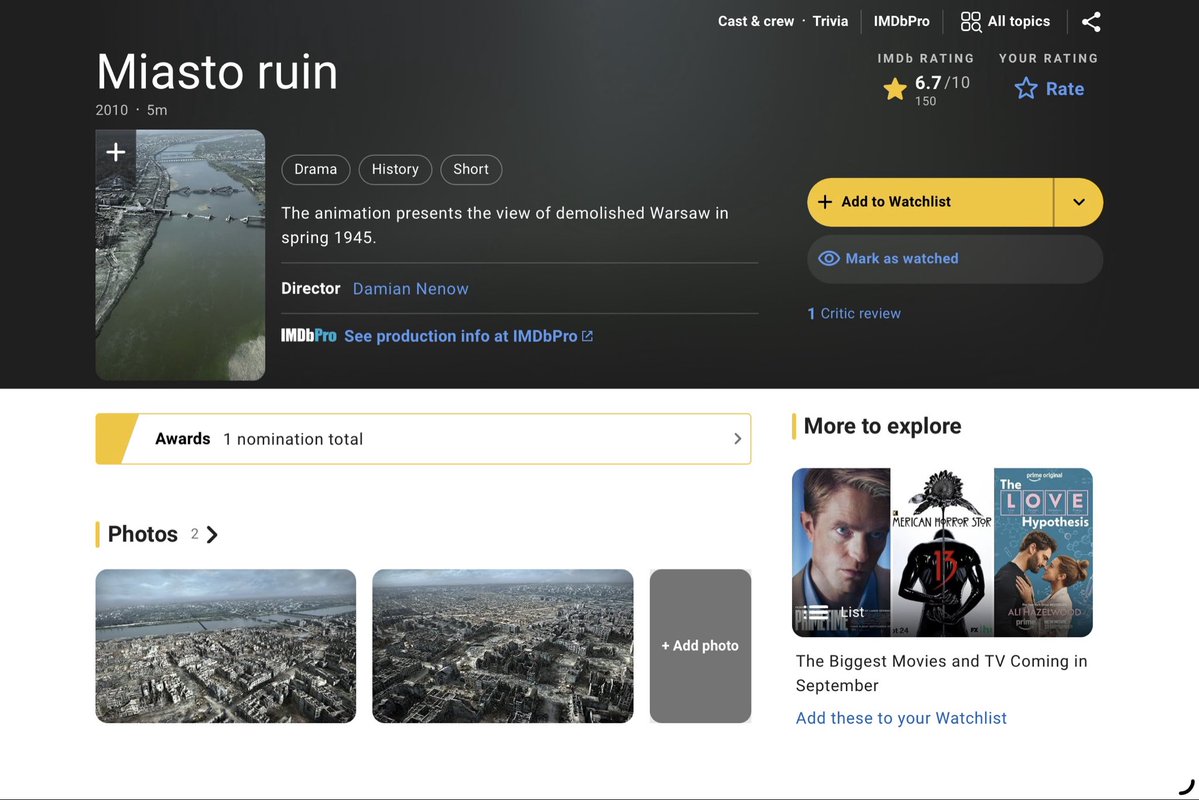This screenshot has width=1199, height=800.
Task: Open The Love Hypothesis poster
Action: [x=1043, y=552]
